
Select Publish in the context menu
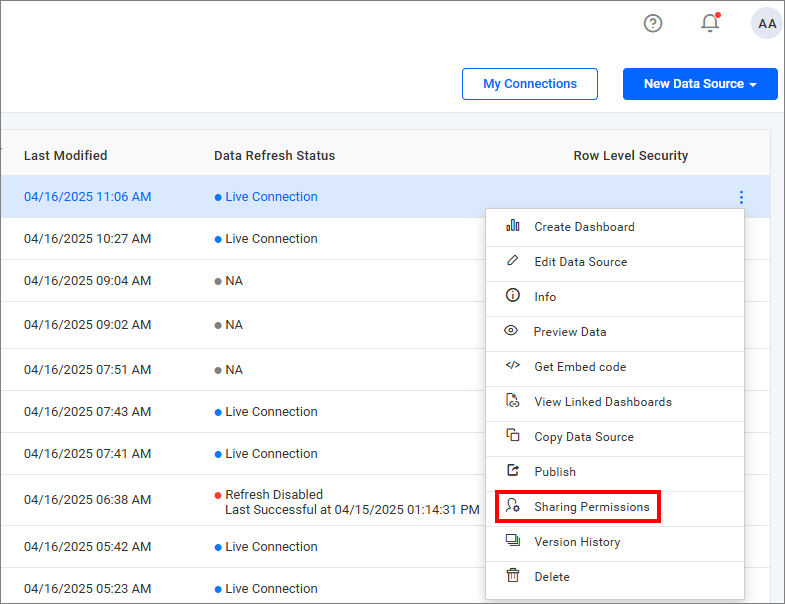click(555, 472)
